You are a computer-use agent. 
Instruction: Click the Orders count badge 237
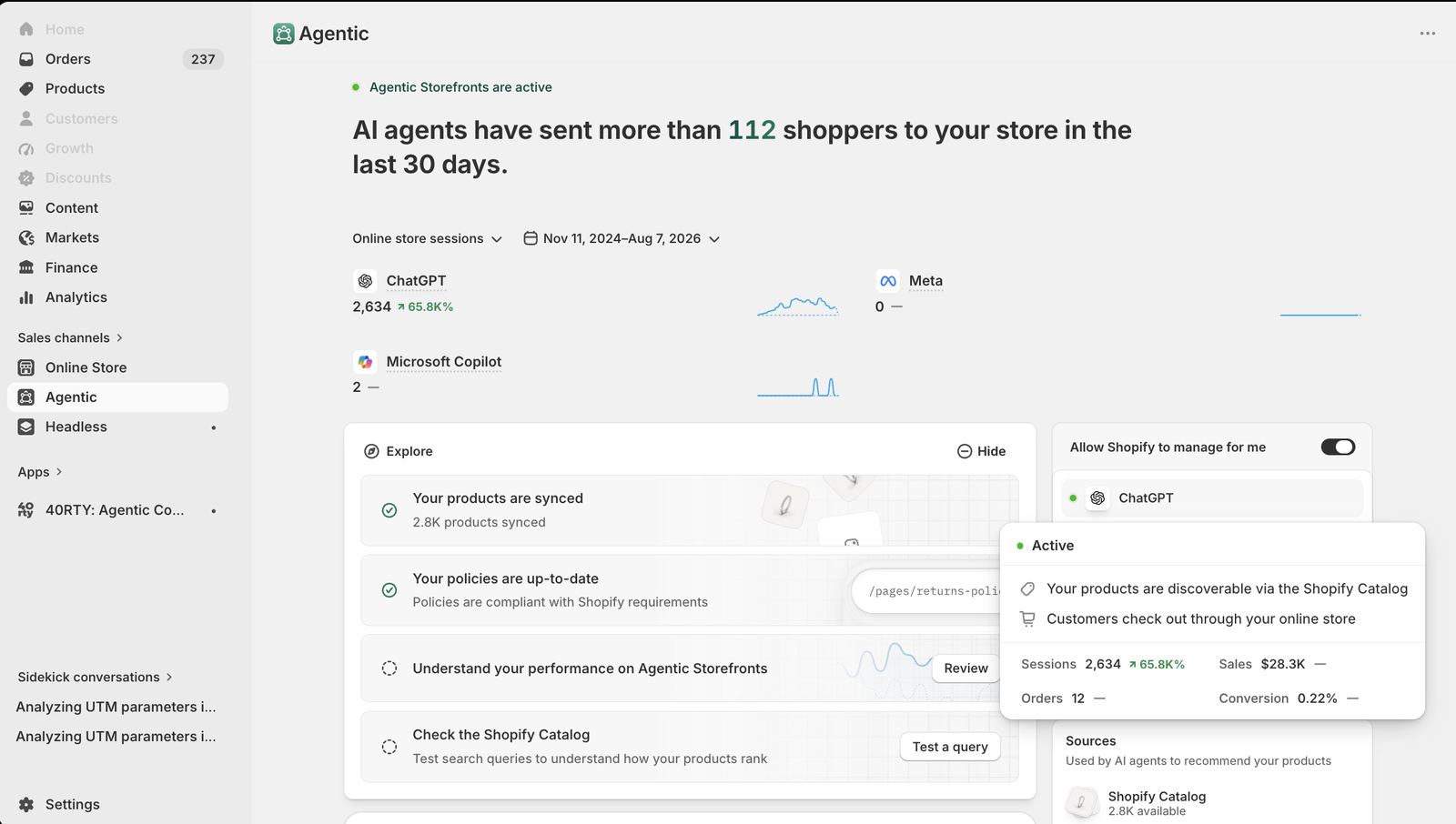point(203,59)
